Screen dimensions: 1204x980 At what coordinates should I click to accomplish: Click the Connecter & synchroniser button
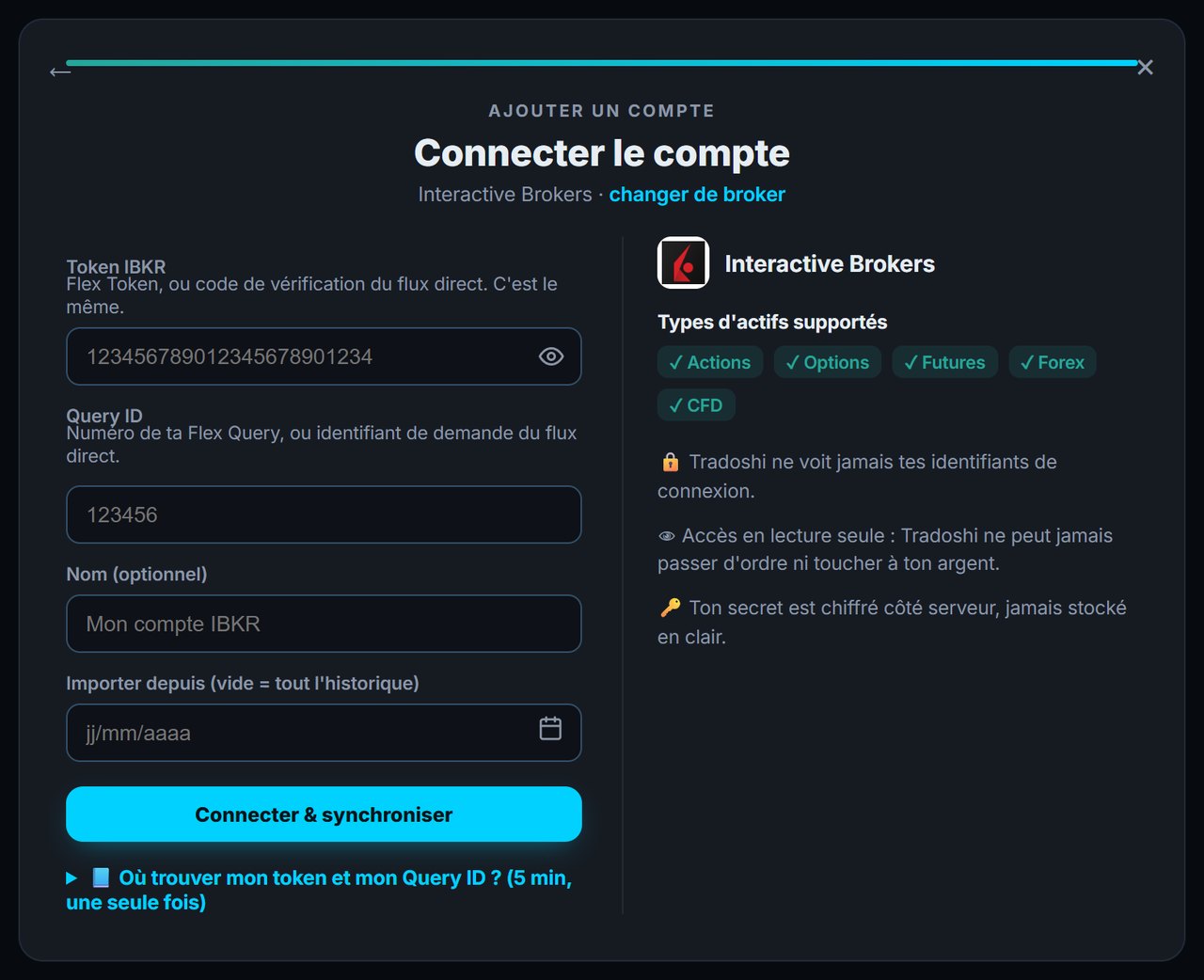pyautogui.click(x=324, y=814)
